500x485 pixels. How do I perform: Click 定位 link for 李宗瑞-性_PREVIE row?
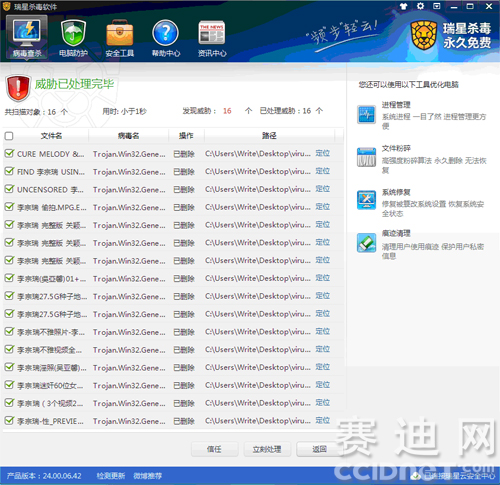[x=323, y=421]
